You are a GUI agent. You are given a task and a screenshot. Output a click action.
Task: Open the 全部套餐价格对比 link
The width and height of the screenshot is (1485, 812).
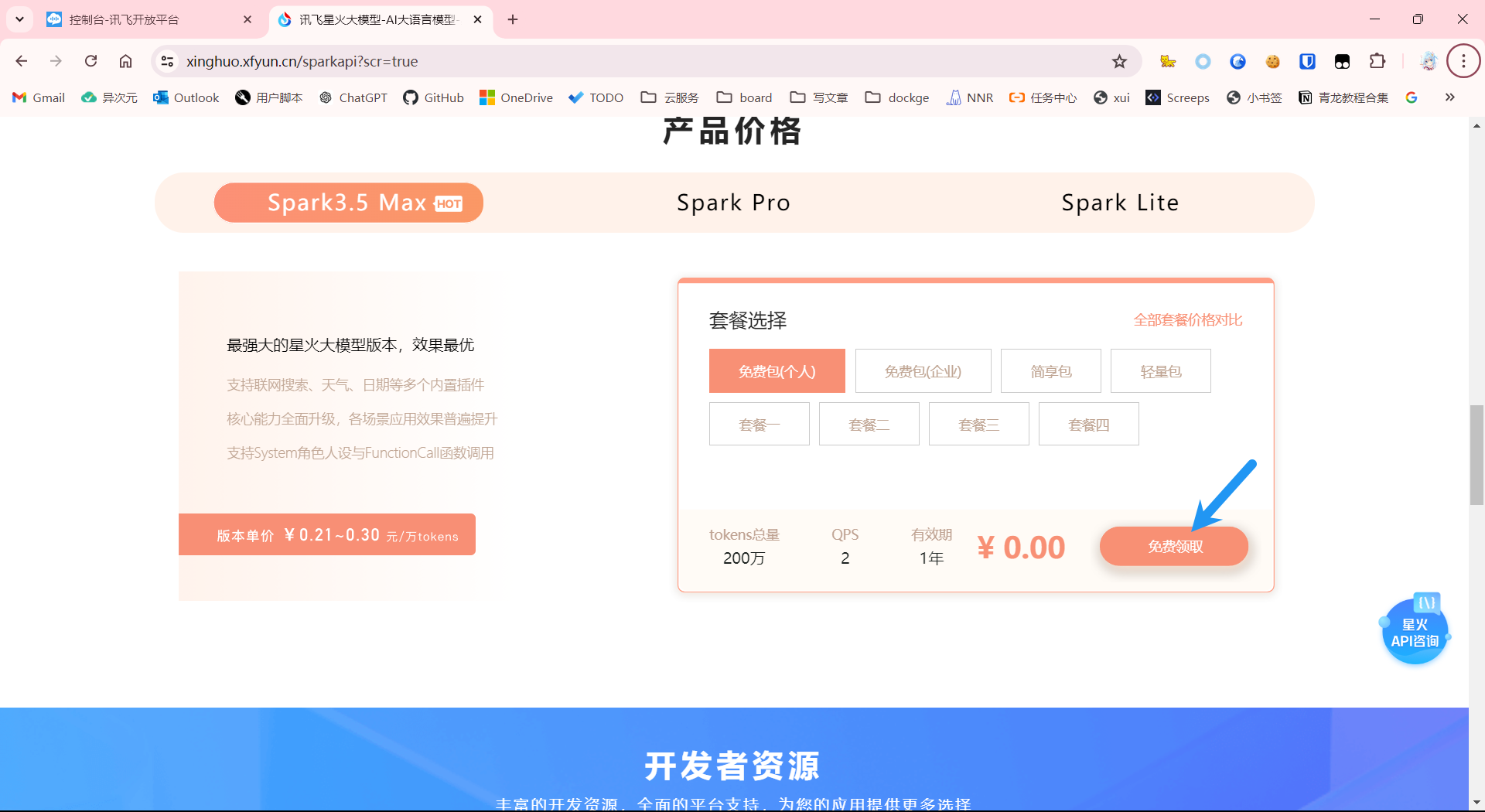point(1187,320)
